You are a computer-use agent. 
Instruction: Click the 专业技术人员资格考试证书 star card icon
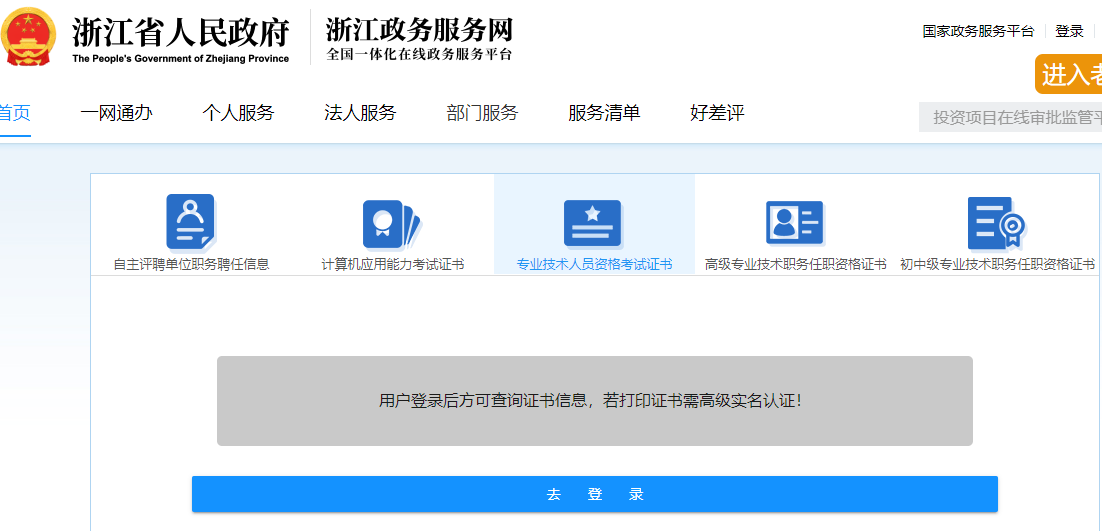(x=592, y=223)
